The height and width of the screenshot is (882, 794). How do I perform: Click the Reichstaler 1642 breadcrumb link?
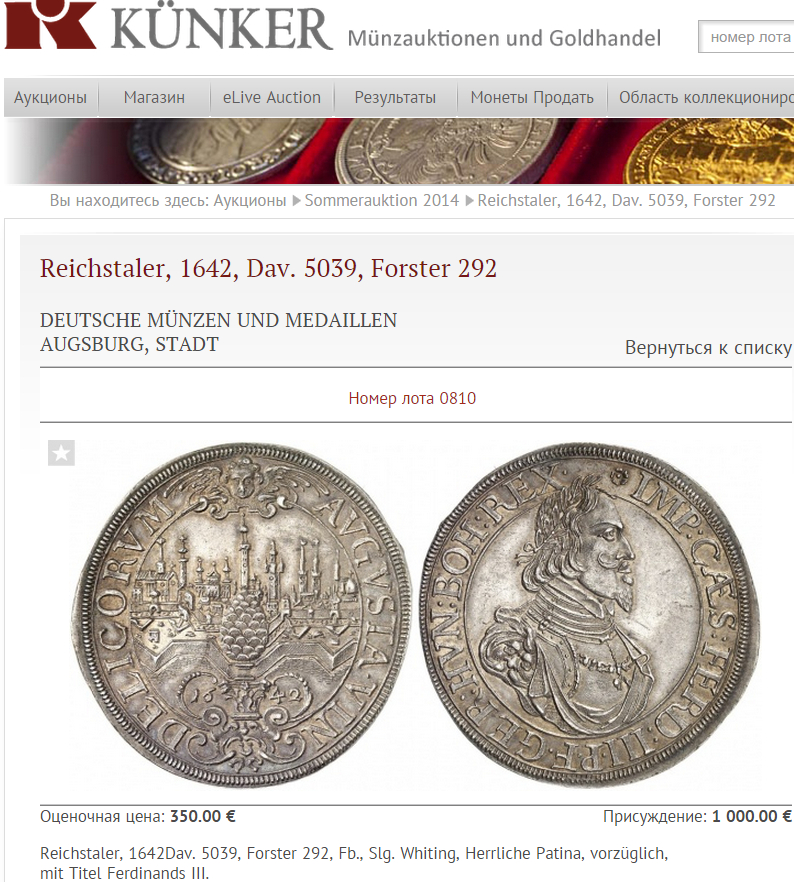626,200
